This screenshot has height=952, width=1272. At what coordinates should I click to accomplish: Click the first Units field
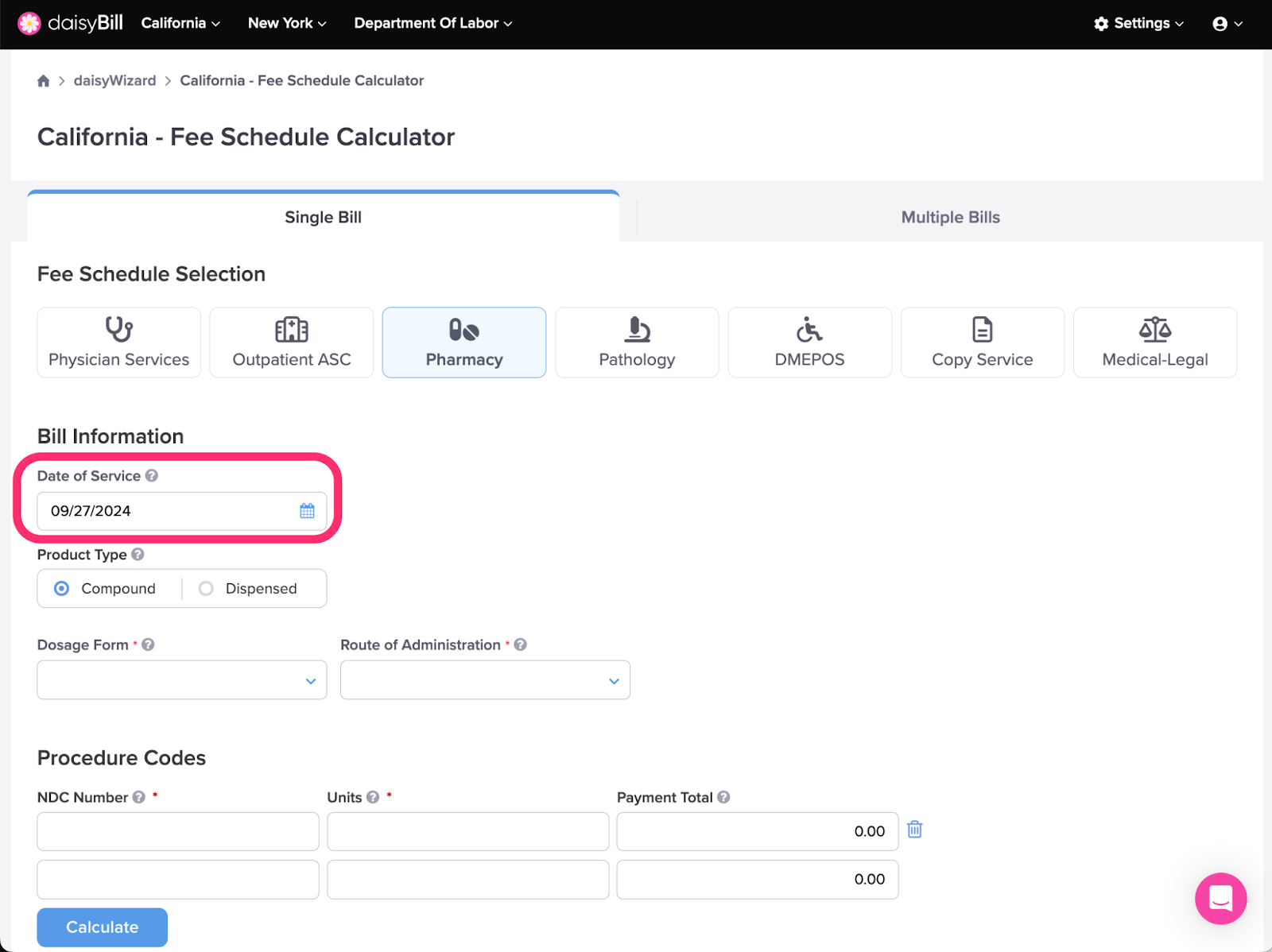click(467, 831)
